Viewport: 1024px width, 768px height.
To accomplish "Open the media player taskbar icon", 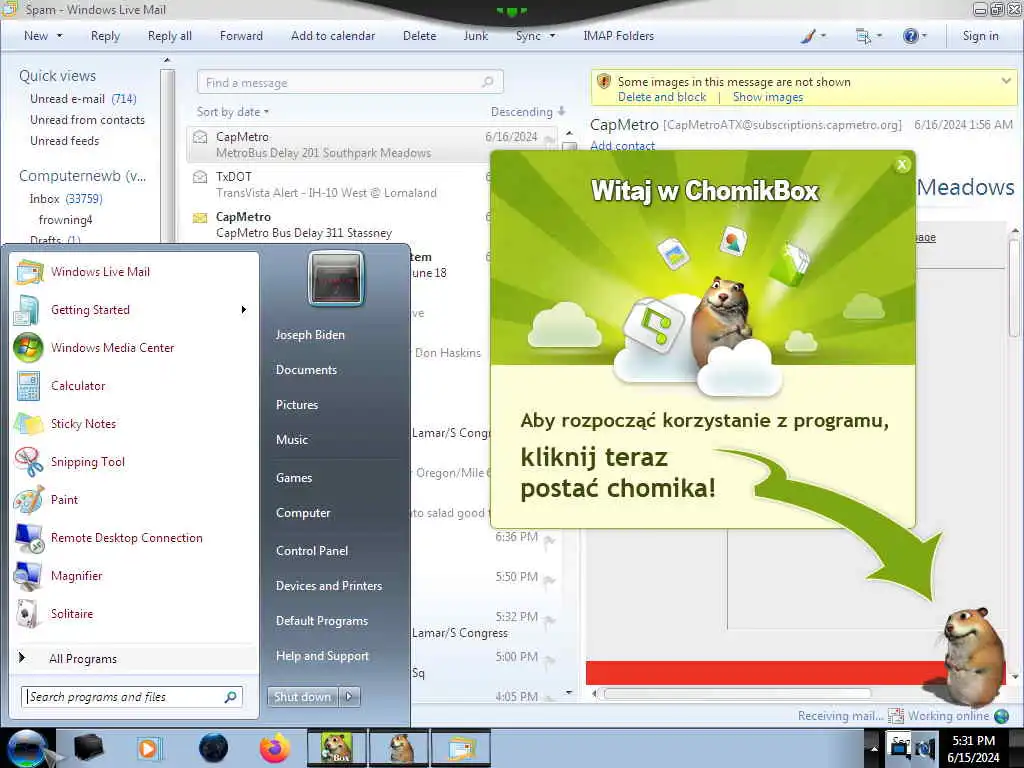I will (149, 748).
